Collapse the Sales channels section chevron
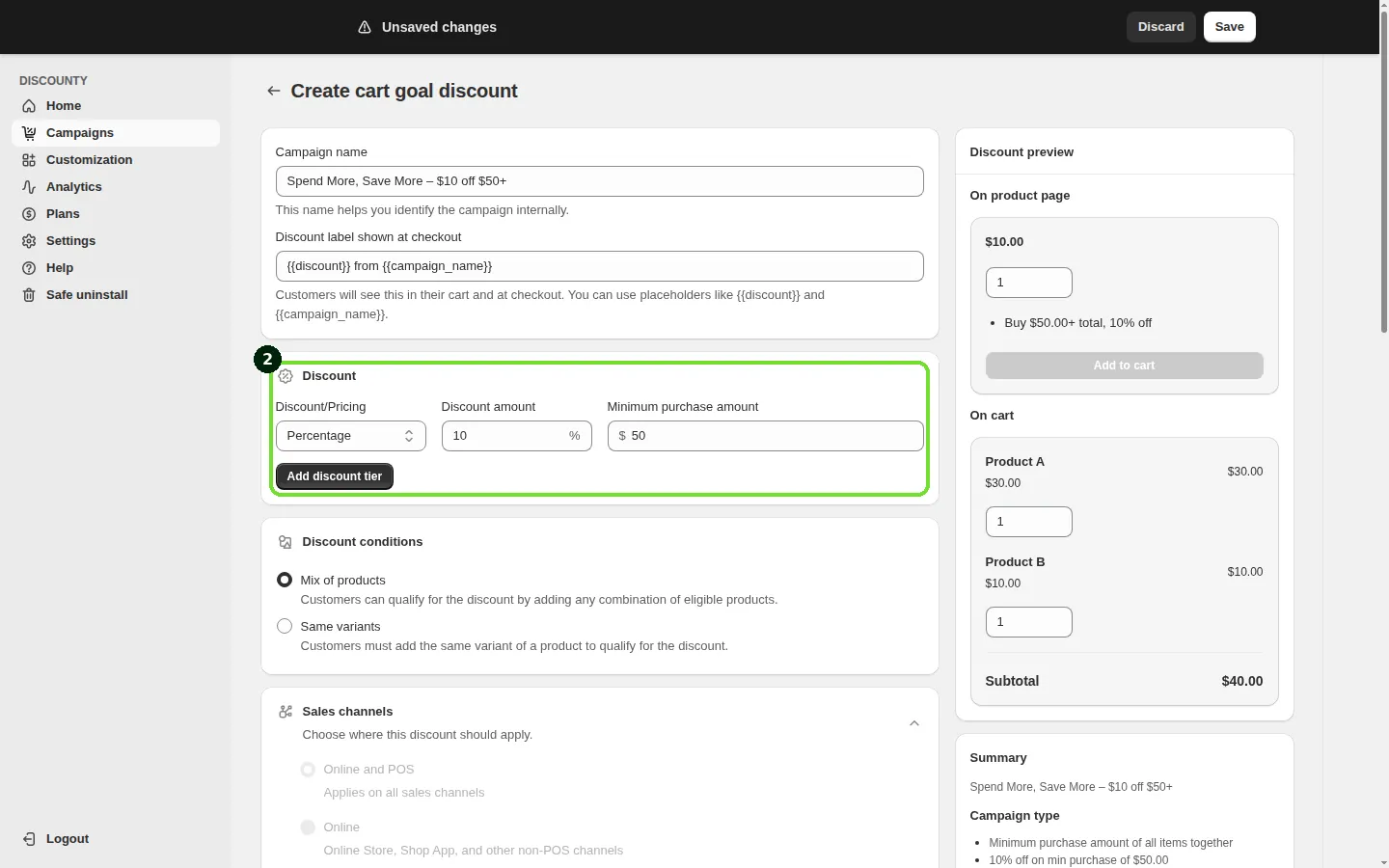This screenshot has width=1389, height=868. click(914, 723)
